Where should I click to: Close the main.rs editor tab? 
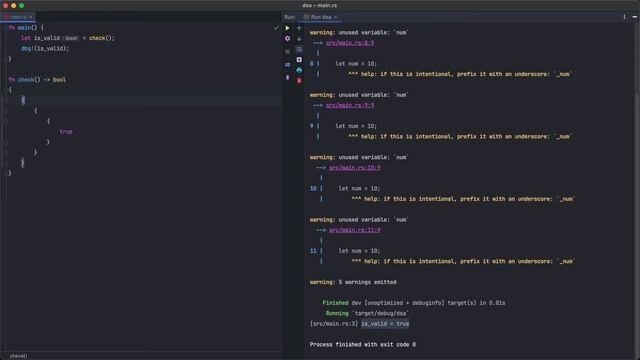[31, 17]
